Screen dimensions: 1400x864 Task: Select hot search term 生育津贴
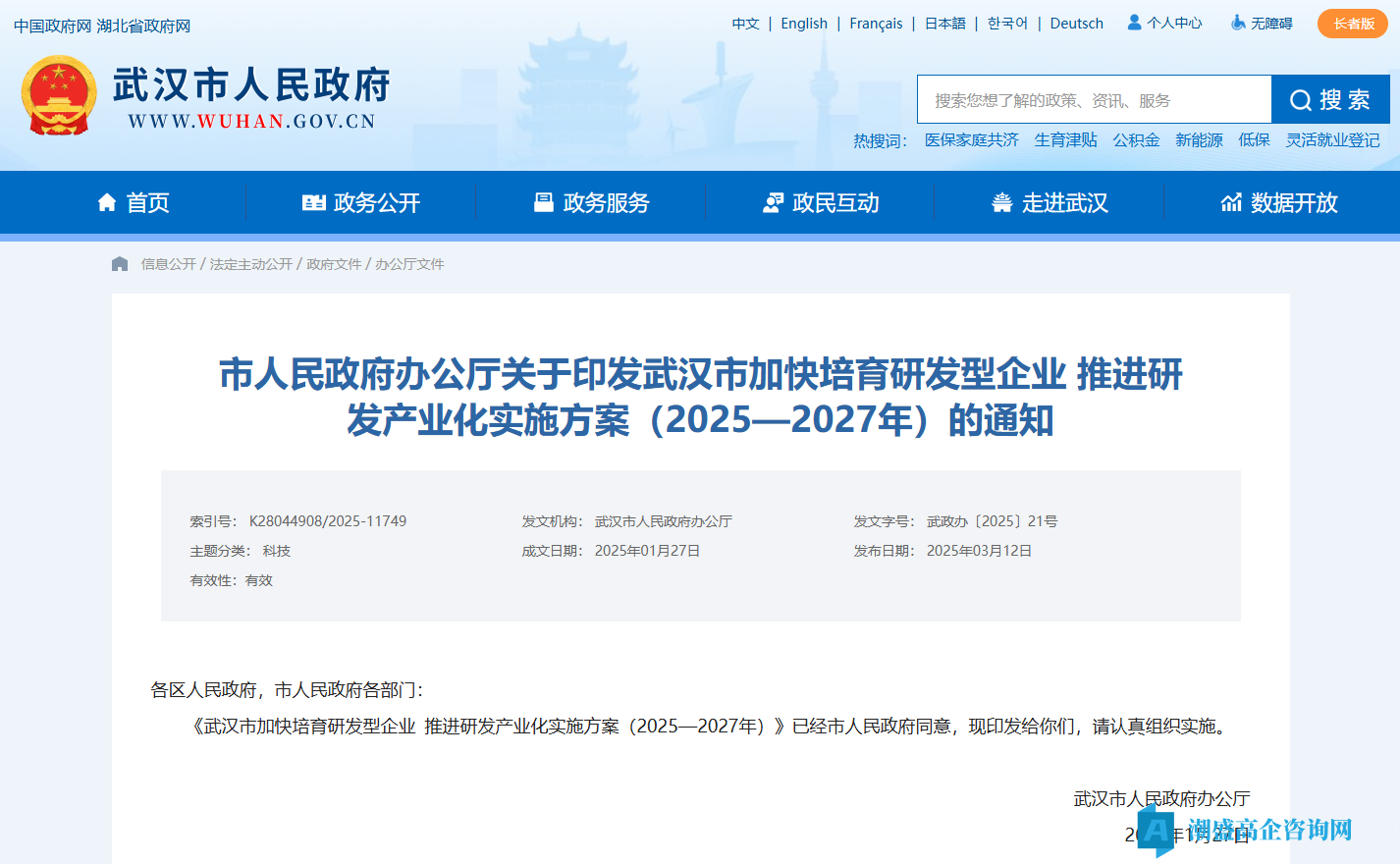pyautogui.click(x=1065, y=140)
